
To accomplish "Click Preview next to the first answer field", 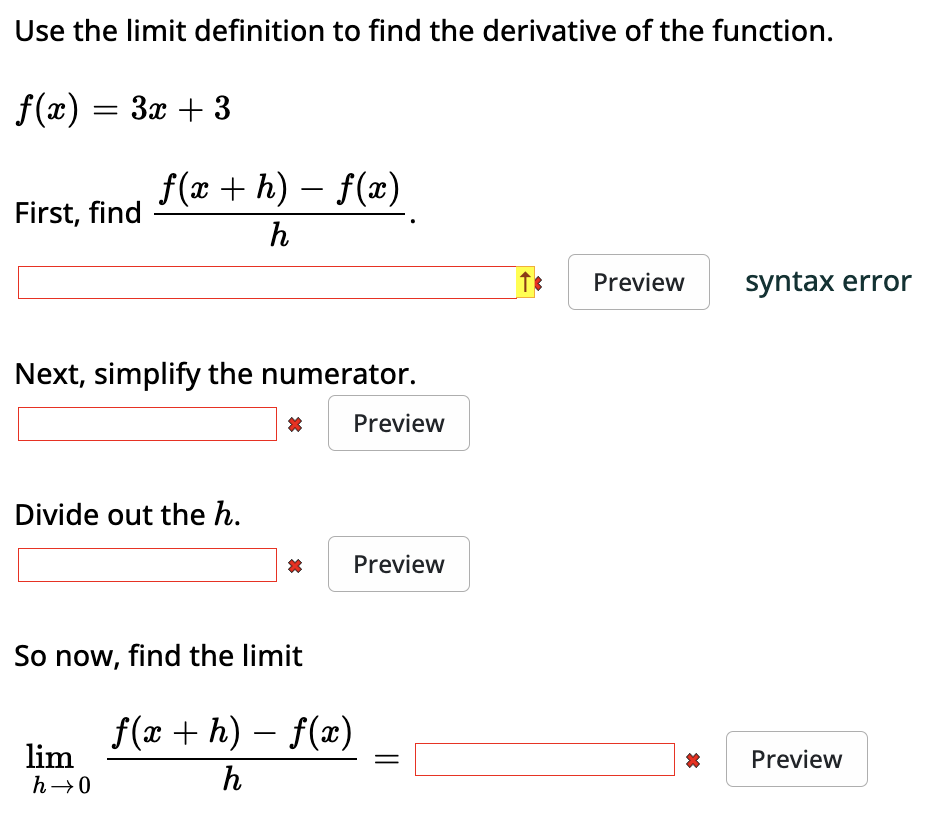I will click(x=638, y=282).
